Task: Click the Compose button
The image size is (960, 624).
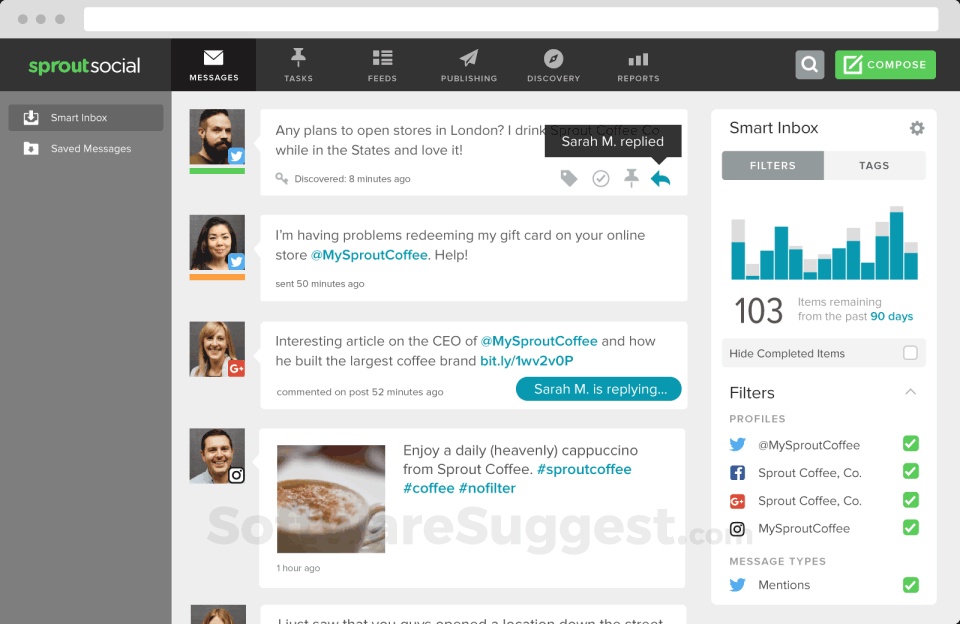Action: 885,64
